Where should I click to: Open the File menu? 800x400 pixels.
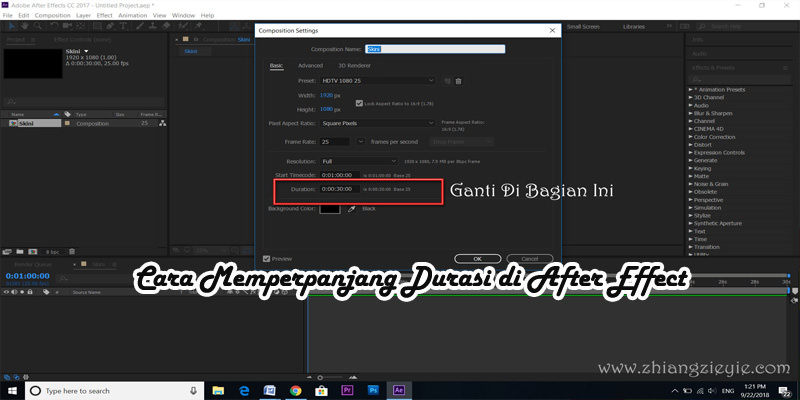point(7,16)
